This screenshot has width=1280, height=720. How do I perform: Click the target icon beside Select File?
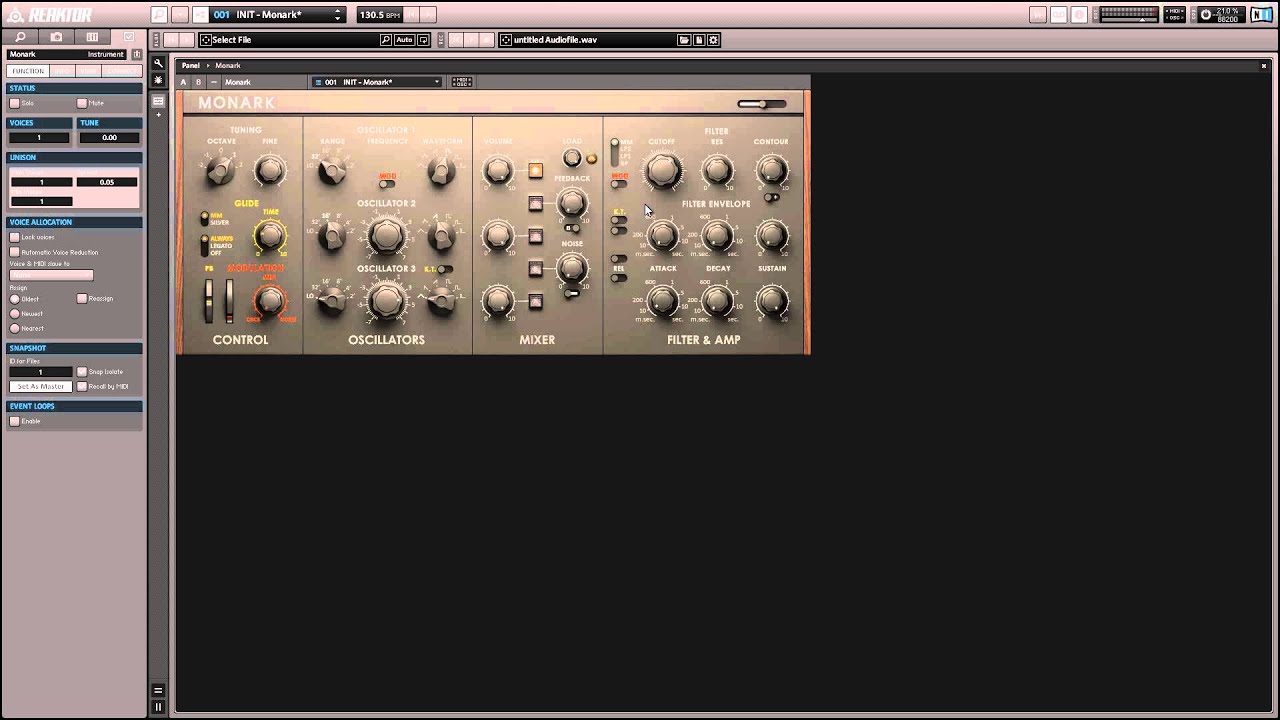205,40
